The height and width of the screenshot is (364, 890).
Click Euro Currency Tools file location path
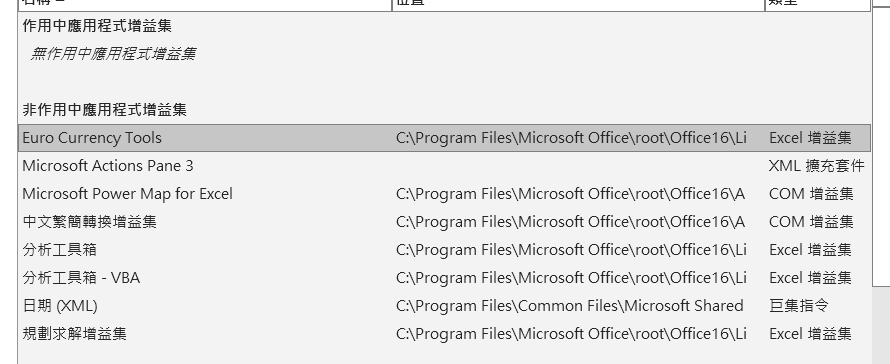[571, 138]
